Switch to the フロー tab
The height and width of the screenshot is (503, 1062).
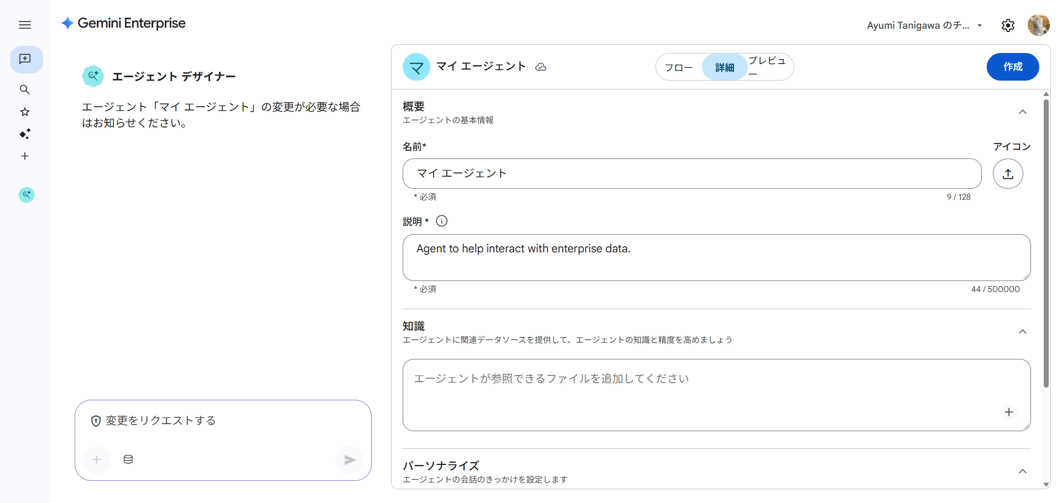(679, 68)
